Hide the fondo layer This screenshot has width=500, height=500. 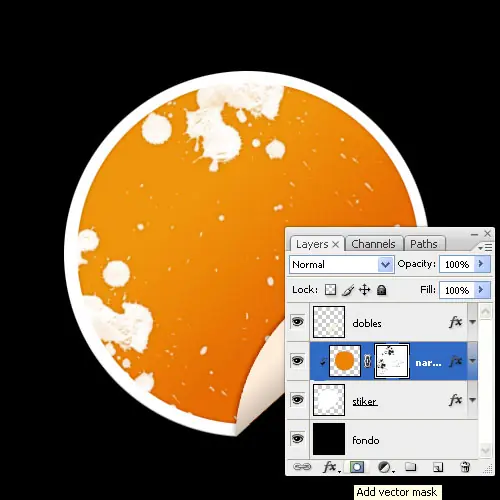(x=298, y=438)
